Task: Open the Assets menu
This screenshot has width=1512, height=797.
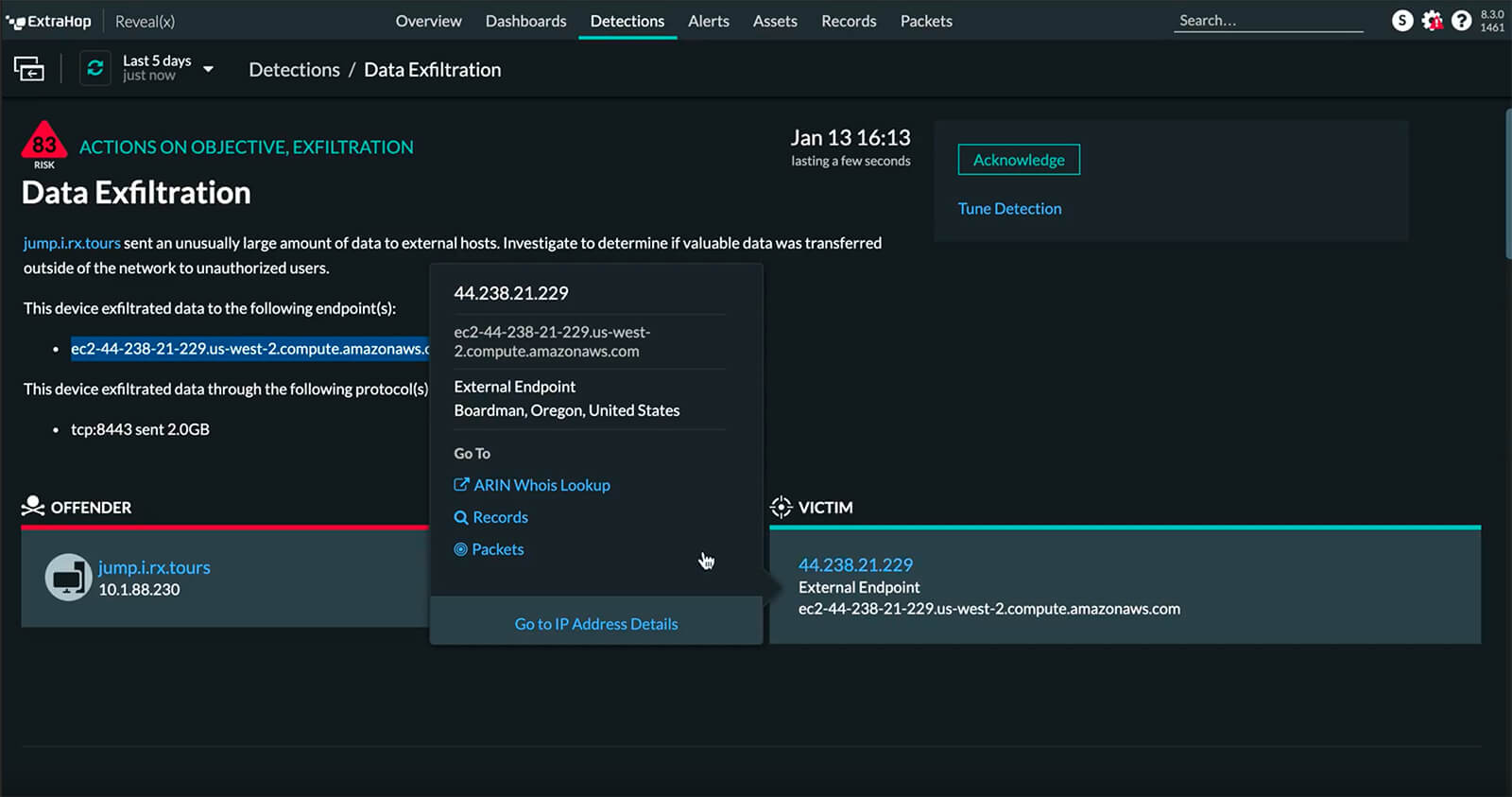Action: click(775, 21)
